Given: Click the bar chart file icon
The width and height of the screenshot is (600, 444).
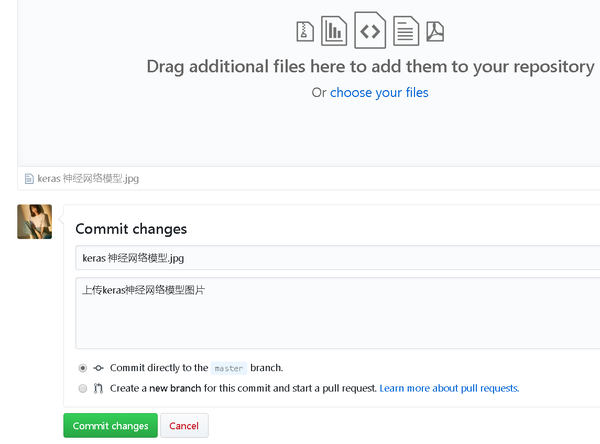Looking at the screenshot, I should click(x=334, y=31).
